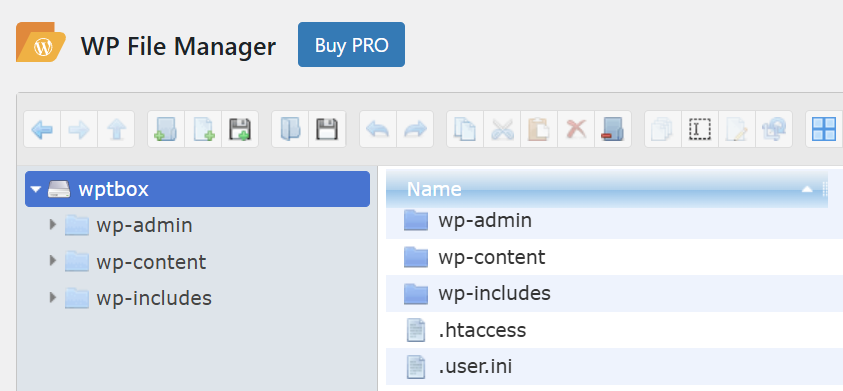Delete the selection with red X icon
843x391 pixels.
pyautogui.click(x=576, y=129)
